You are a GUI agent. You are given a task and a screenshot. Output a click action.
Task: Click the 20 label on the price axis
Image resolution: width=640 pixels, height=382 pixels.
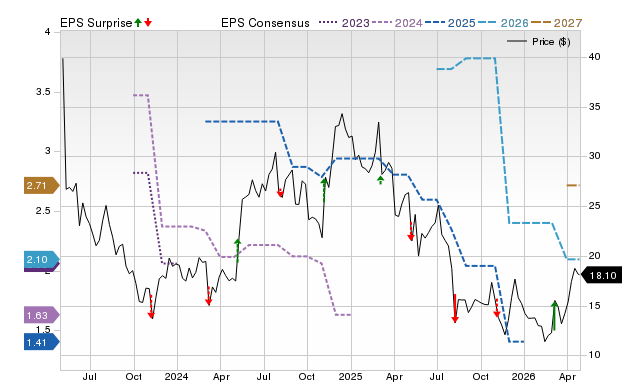click(594, 255)
